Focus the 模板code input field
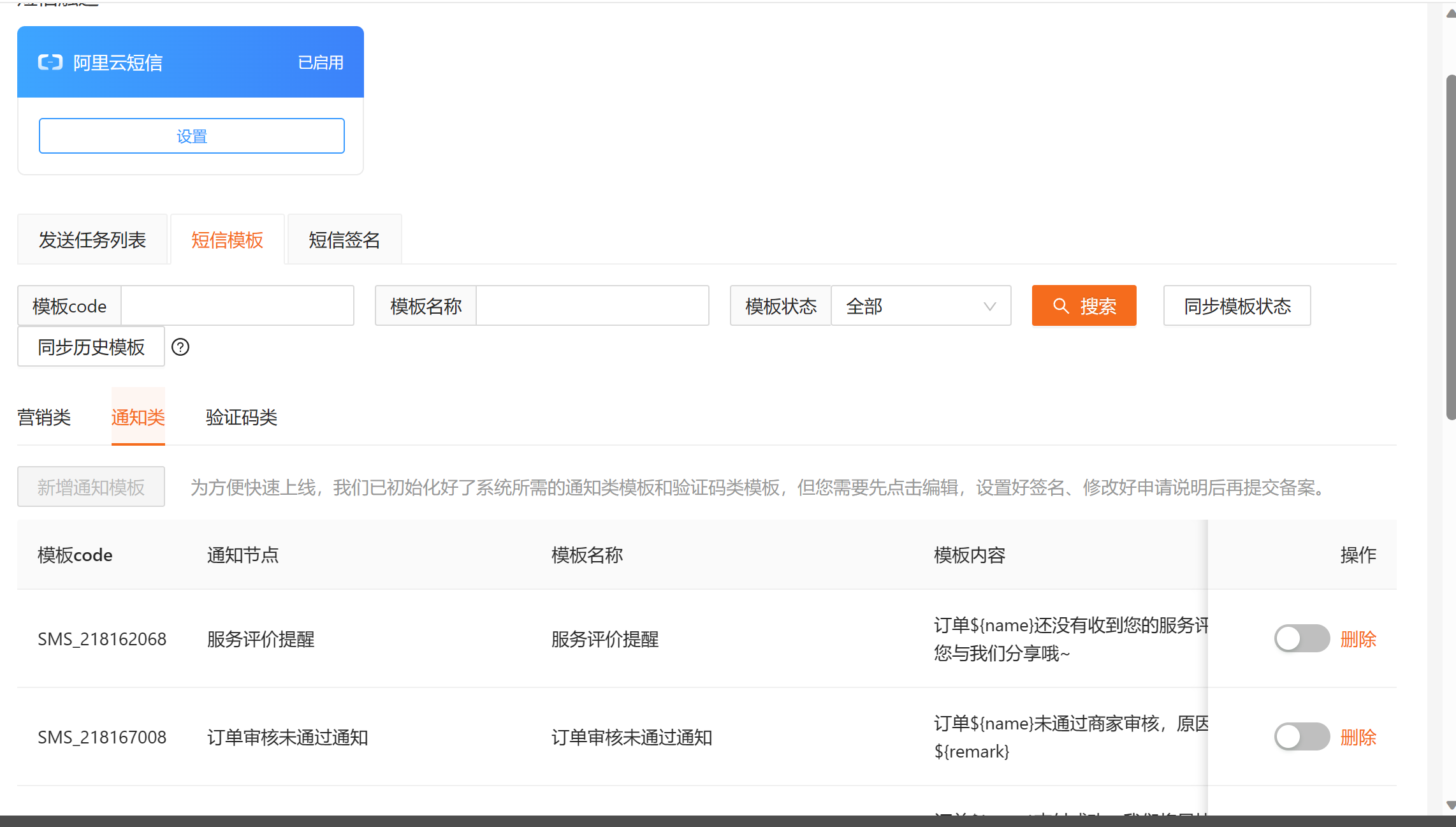Image resolution: width=1456 pixels, height=827 pixels. pyautogui.click(x=238, y=306)
